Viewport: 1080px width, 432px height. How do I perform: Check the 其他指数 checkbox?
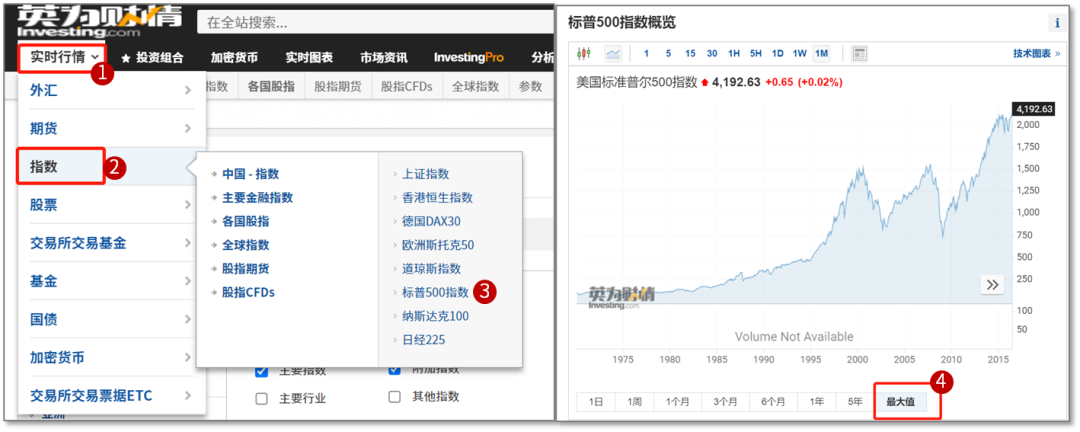pyautogui.click(x=395, y=397)
